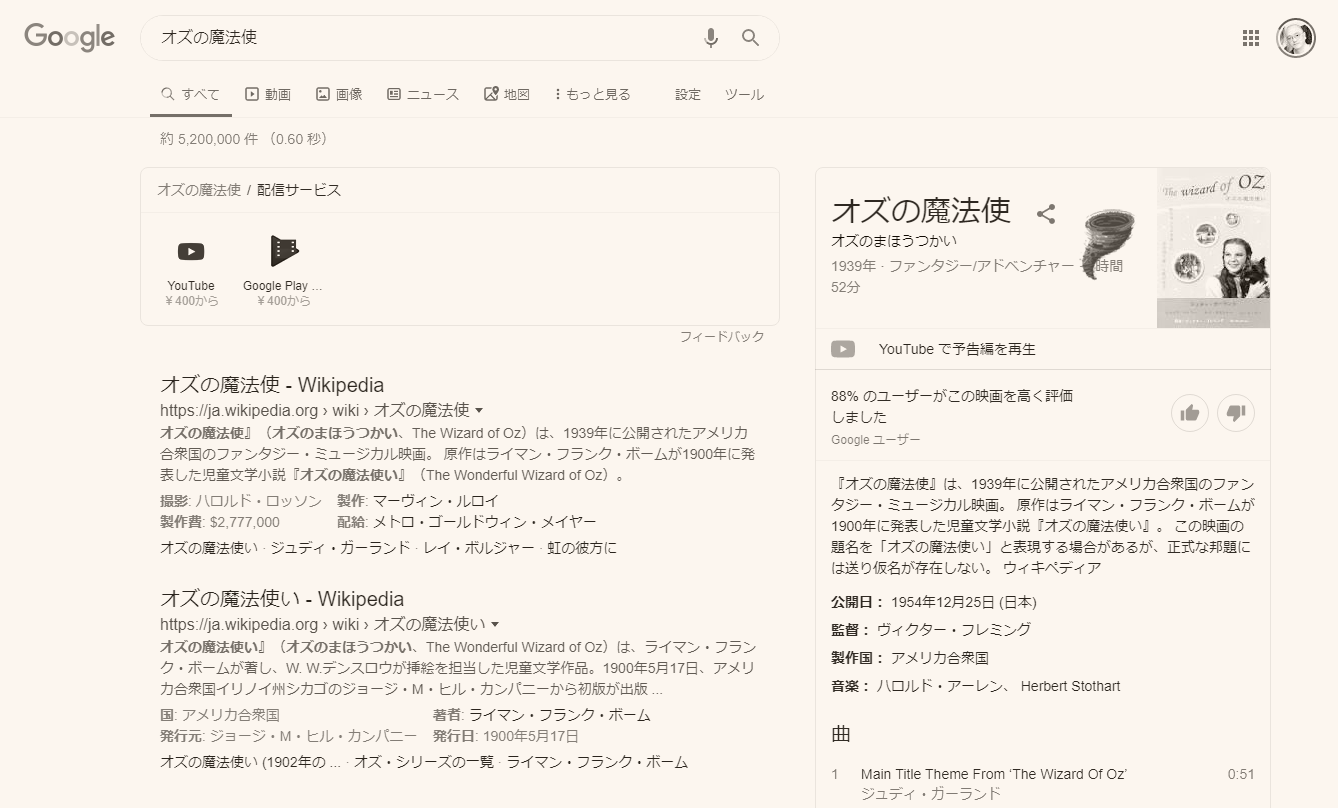Click the YouTube trailer play icon
The width and height of the screenshot is (1338, 808).
[843, 349]
